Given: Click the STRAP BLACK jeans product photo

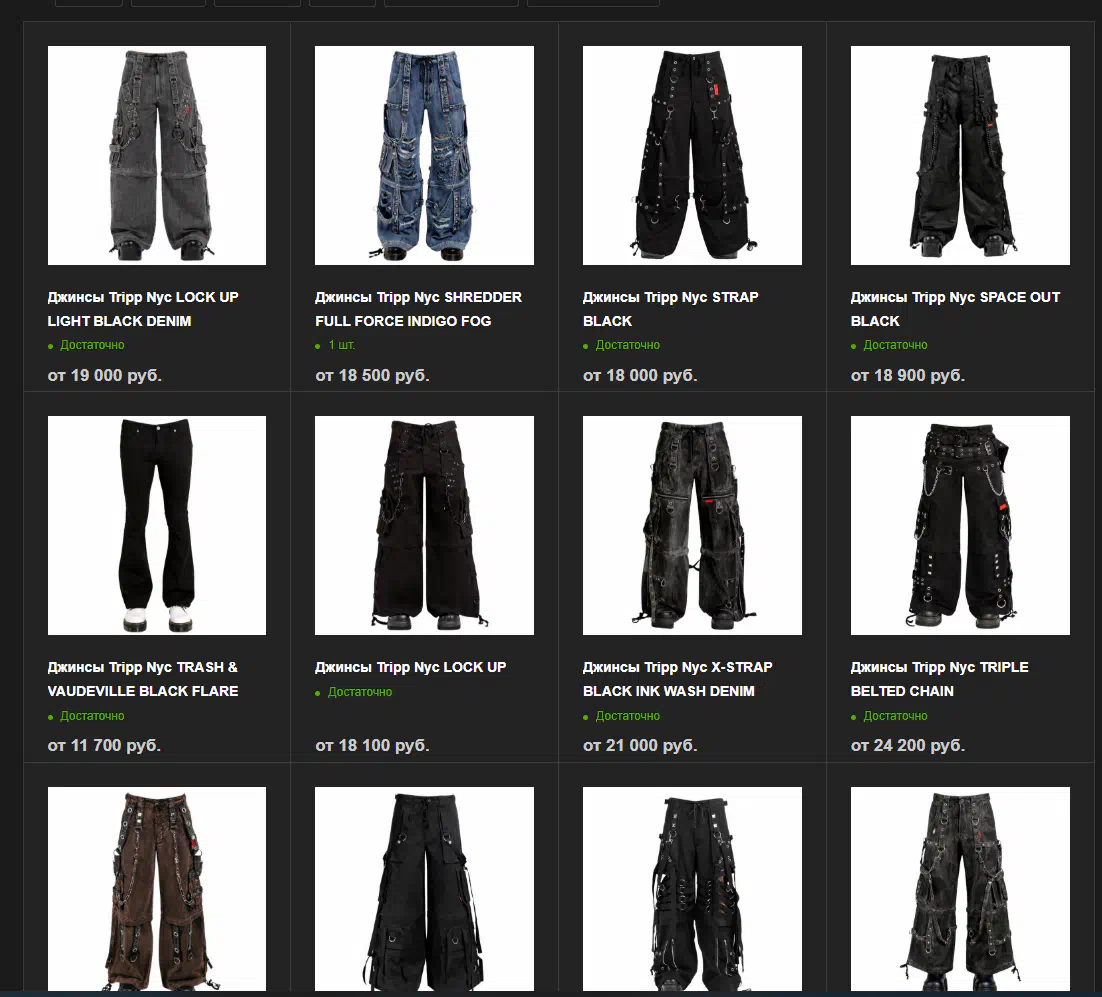Looking at the screenshot, I should (x=692, y=155).
